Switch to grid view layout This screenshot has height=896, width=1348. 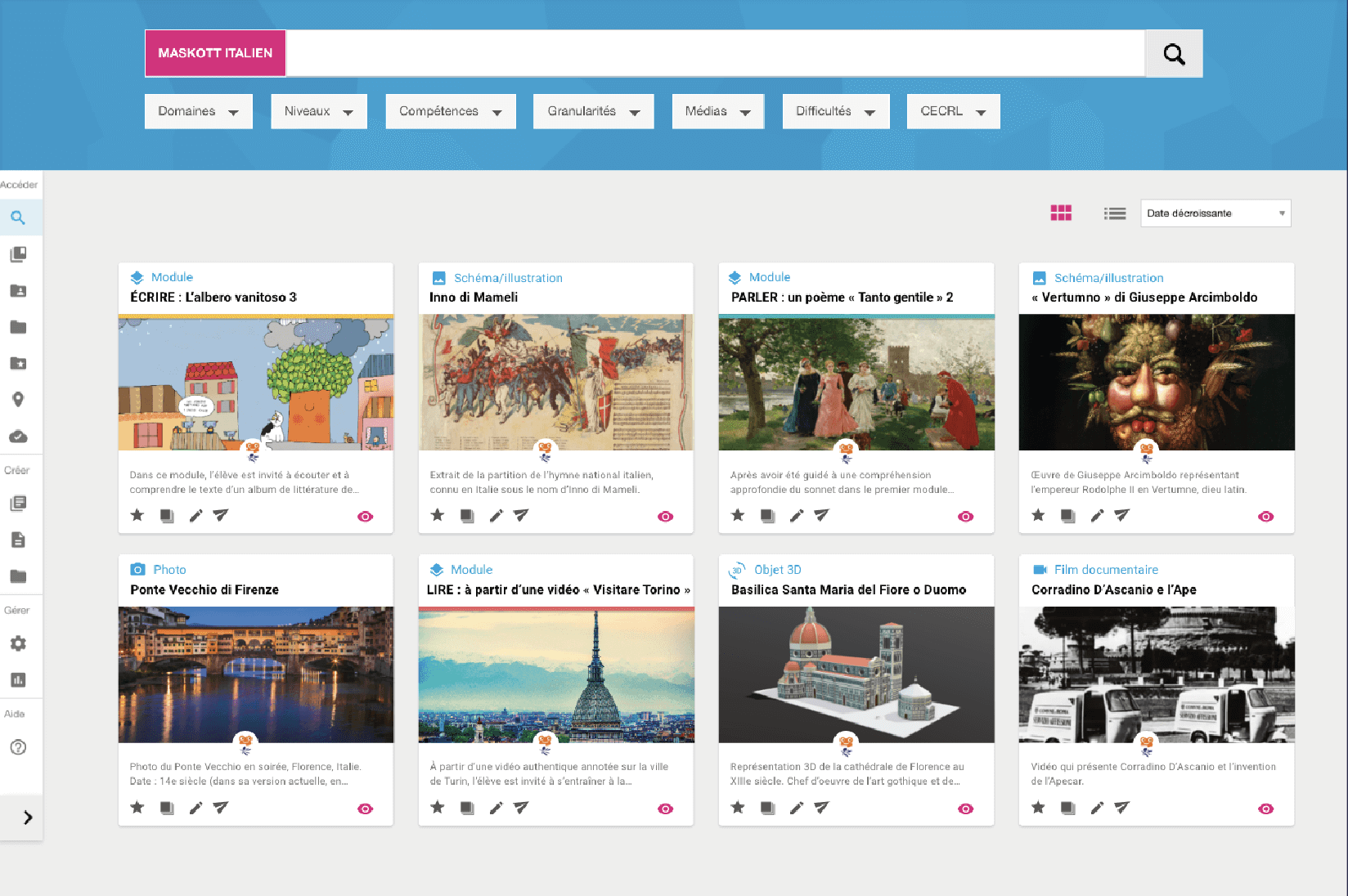(x=1061, y=213)
